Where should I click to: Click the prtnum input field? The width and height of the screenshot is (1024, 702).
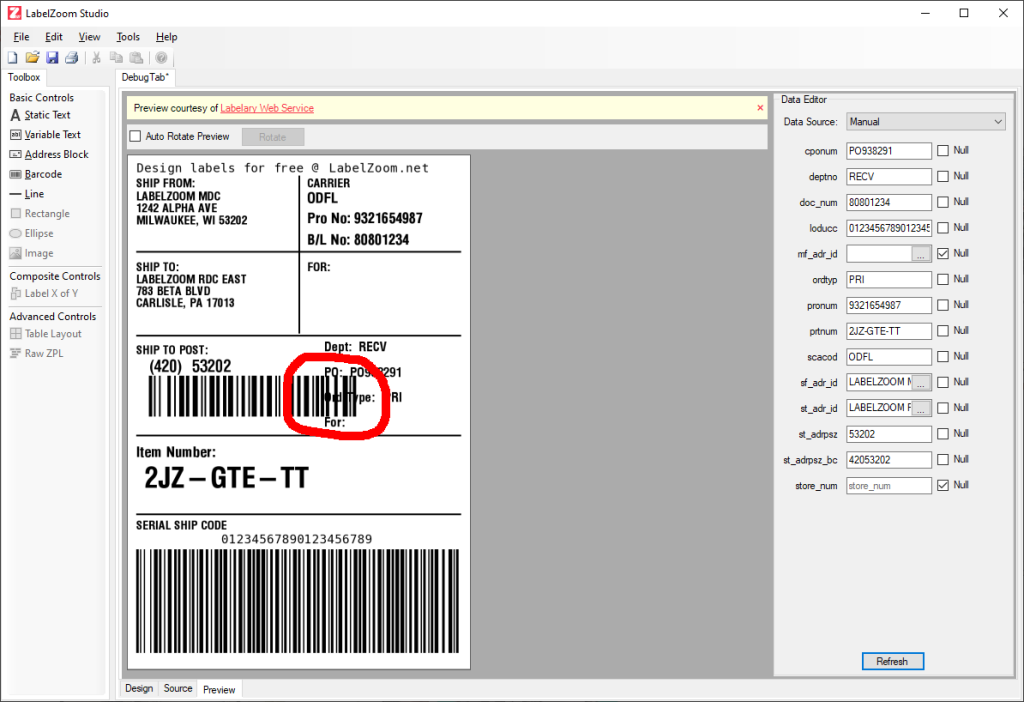(888, 331)
